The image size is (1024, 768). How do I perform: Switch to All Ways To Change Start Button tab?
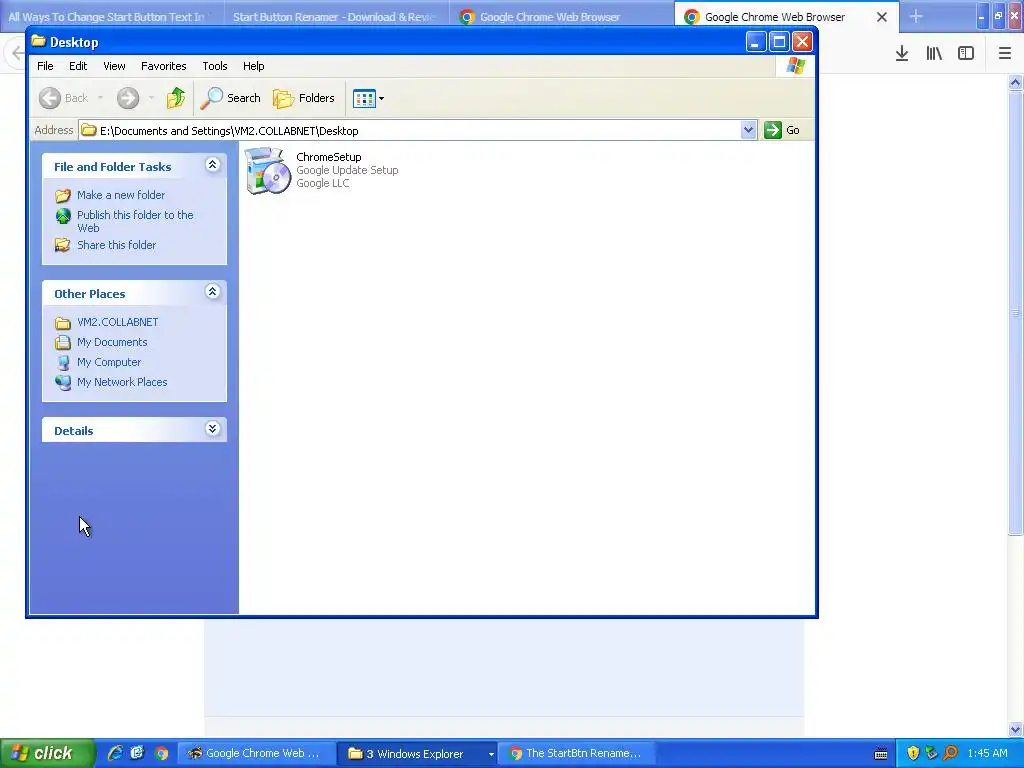click(112, 17)
